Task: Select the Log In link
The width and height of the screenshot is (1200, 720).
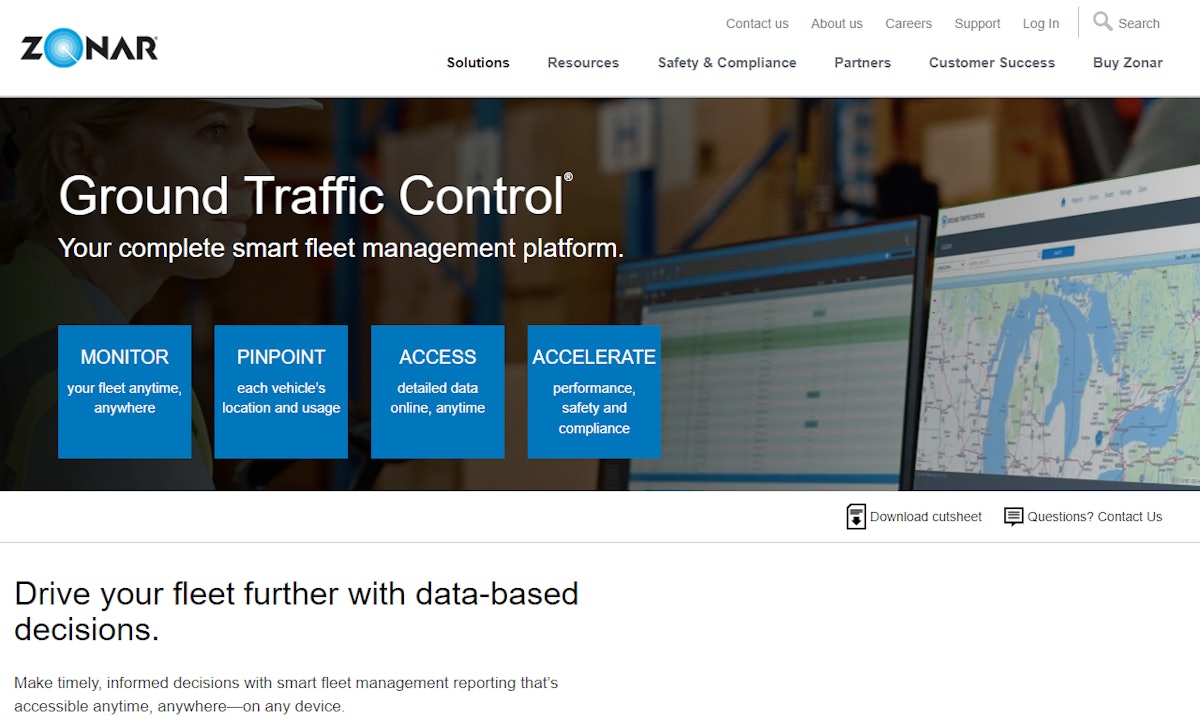Action: [x=1041, y=23]
